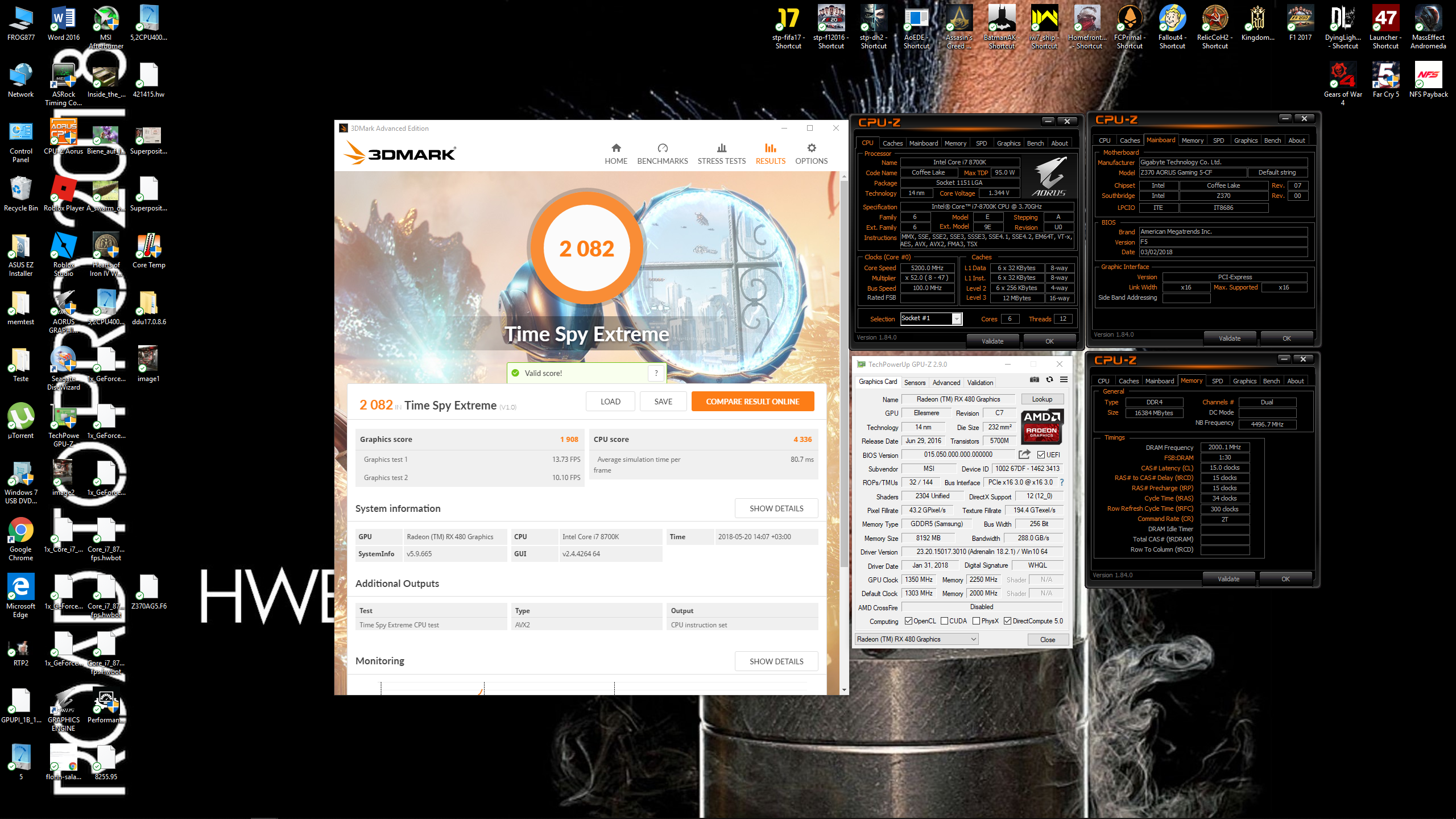Click the Graphics score value 1 908
The height and width of the screenshot is (819, 1456).
click(x=569, y=439)
